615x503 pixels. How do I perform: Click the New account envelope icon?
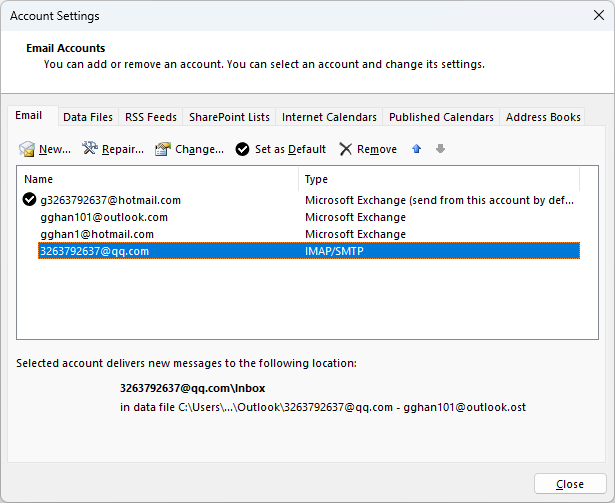coord(27,149)
